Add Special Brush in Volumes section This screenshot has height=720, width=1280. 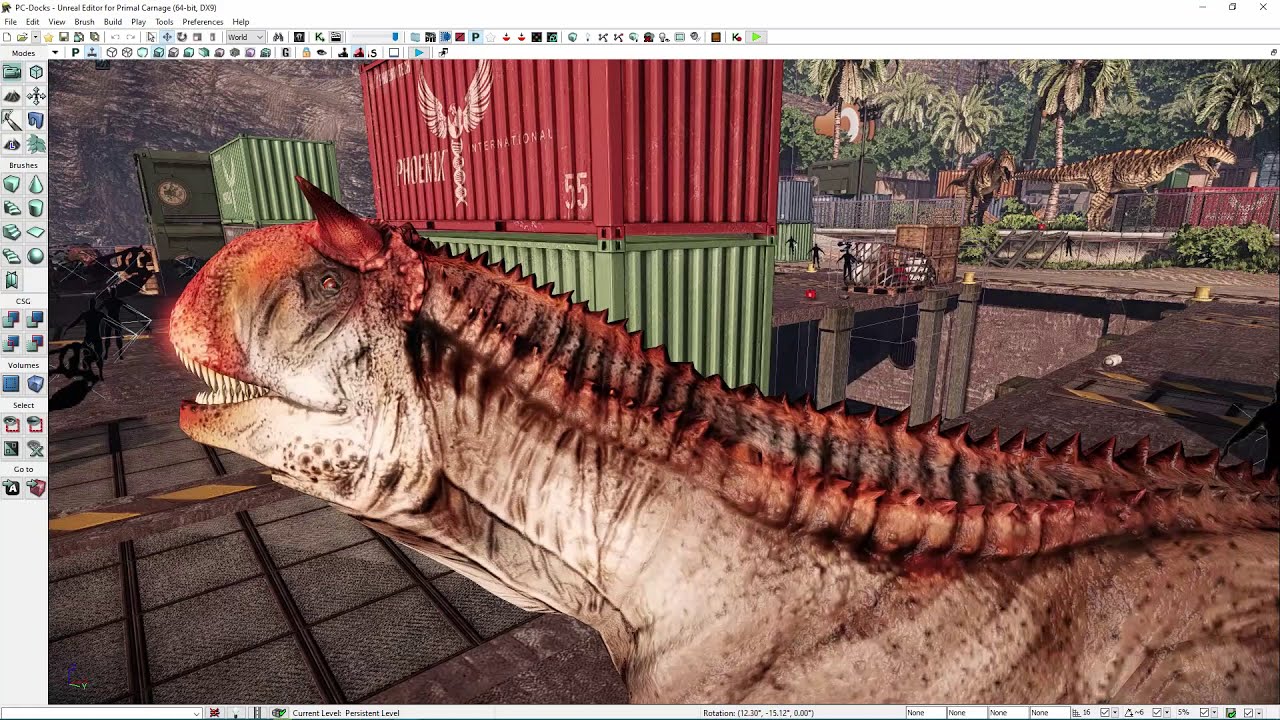pyautogui.click(x=12, y=384)
